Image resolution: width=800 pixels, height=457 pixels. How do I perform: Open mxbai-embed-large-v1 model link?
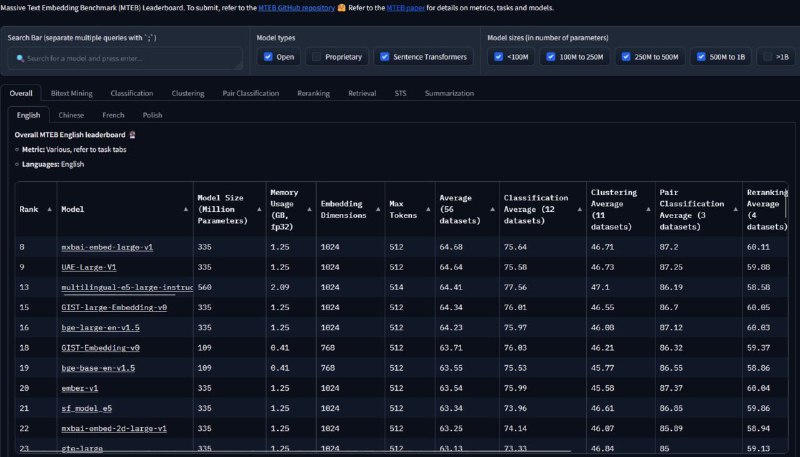pos(107,247)
